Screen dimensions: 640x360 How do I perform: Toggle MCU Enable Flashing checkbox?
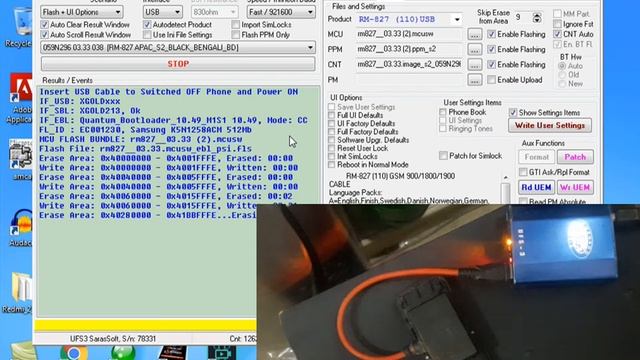tap(491, 34)
